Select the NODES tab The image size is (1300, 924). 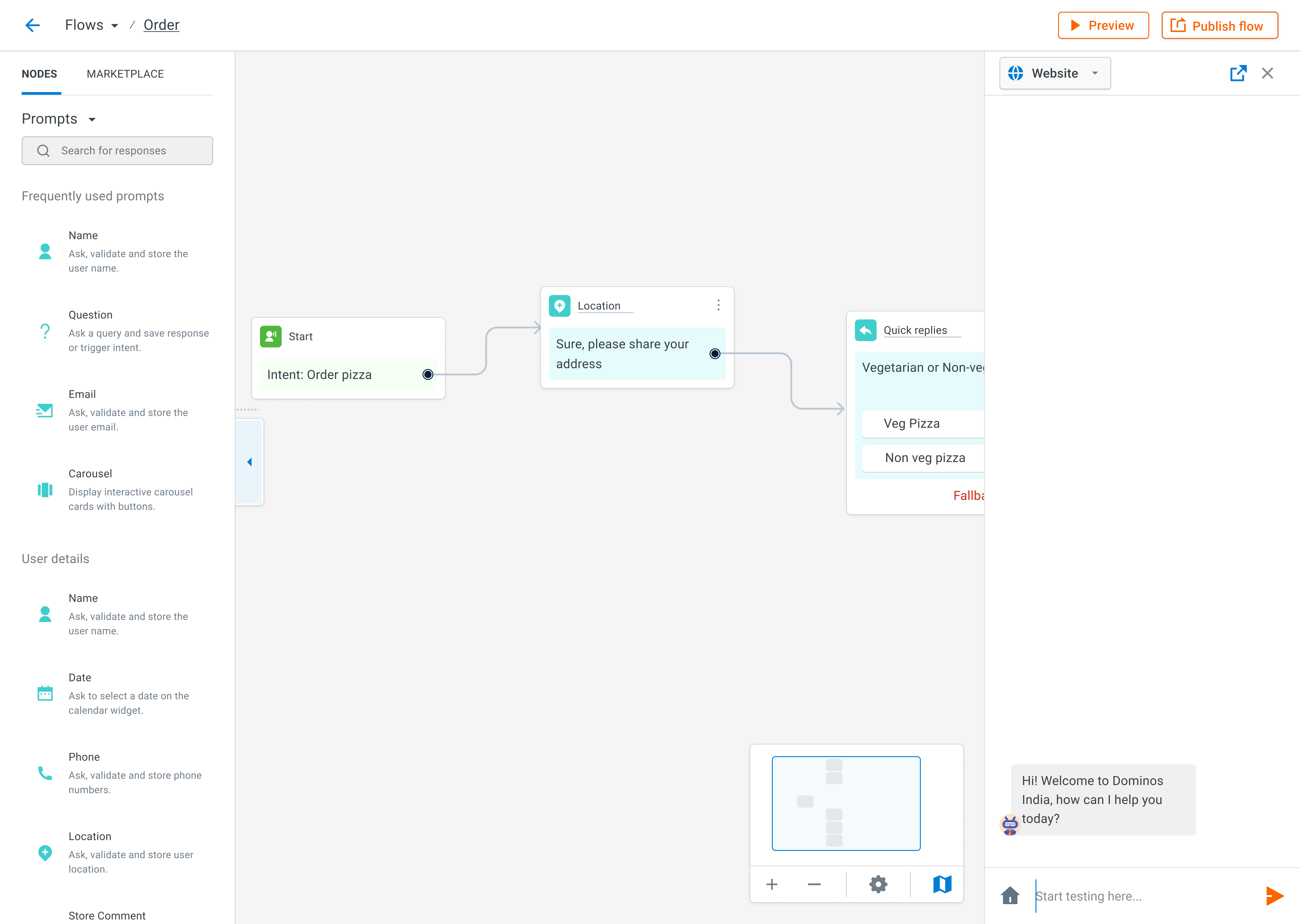(39, 74)
